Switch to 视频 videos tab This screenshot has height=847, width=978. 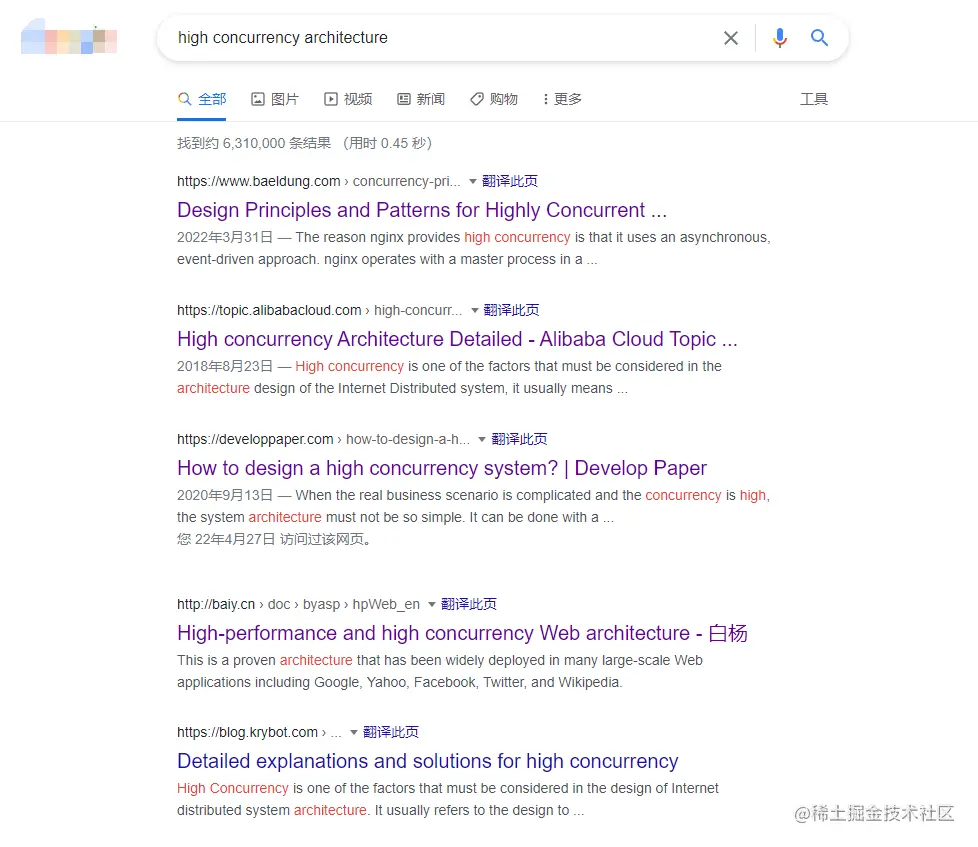click(x=348, y=99)
